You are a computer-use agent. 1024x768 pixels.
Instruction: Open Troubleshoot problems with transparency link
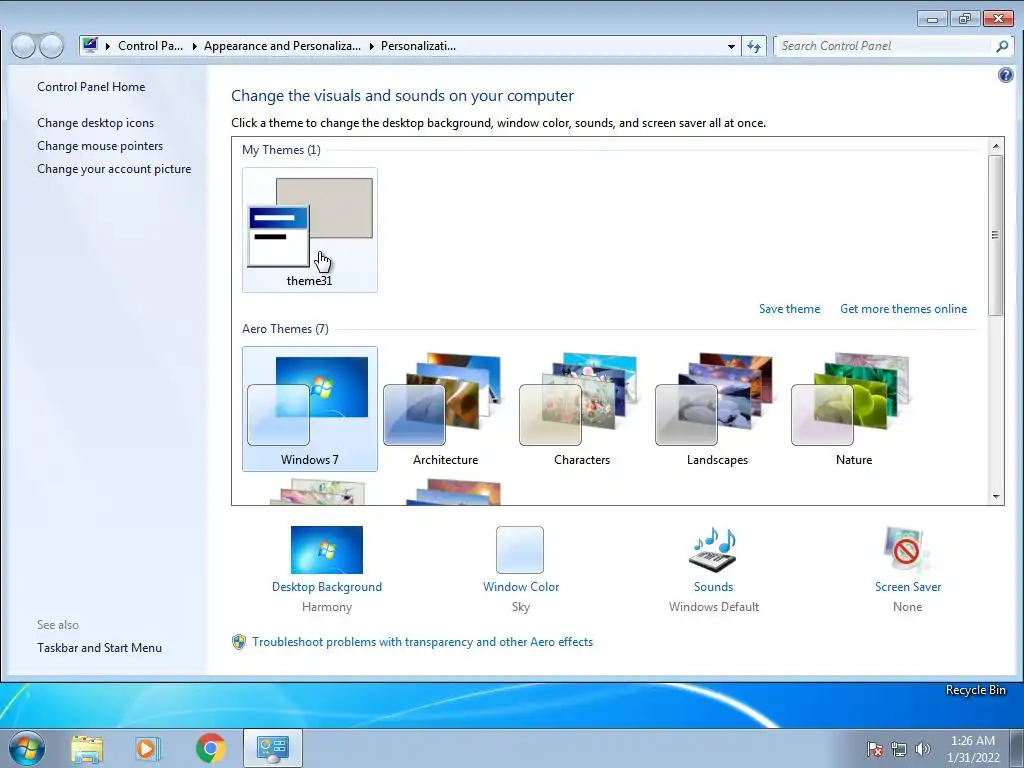point(423,642)
